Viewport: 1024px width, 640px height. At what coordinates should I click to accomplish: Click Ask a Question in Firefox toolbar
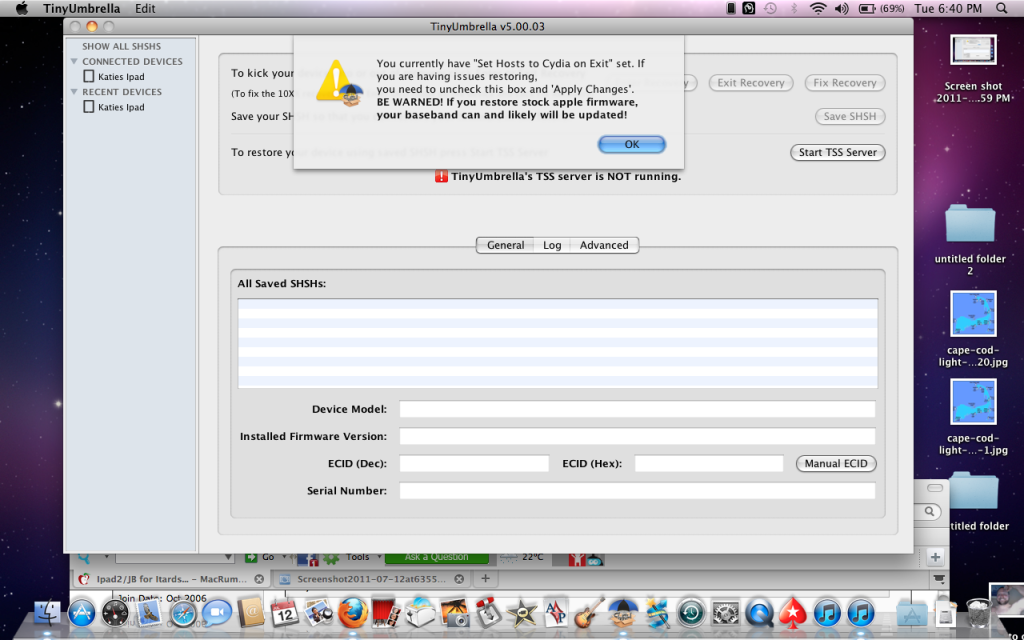pos(436,557)
